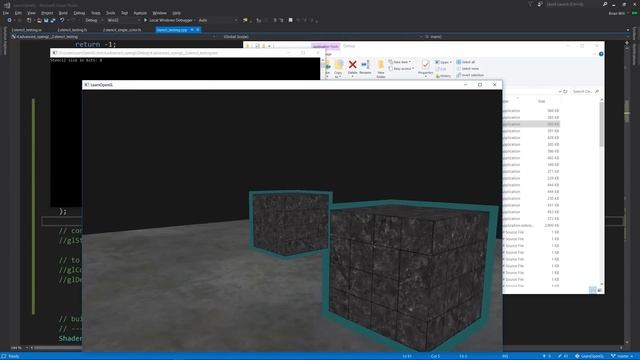Expand the main() member dropdown

pos(524,37)
